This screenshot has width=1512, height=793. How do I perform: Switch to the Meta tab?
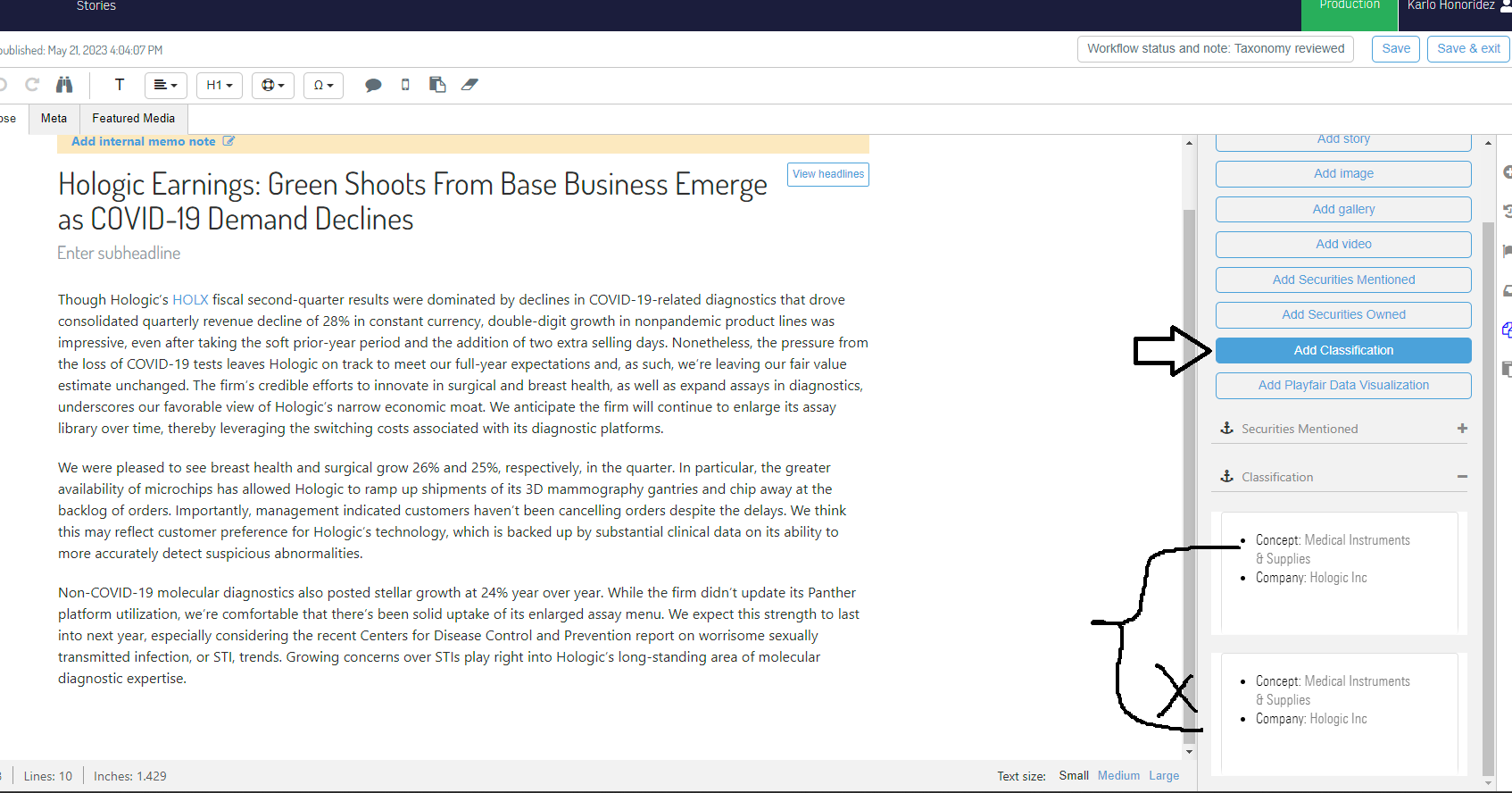[54, 119]
